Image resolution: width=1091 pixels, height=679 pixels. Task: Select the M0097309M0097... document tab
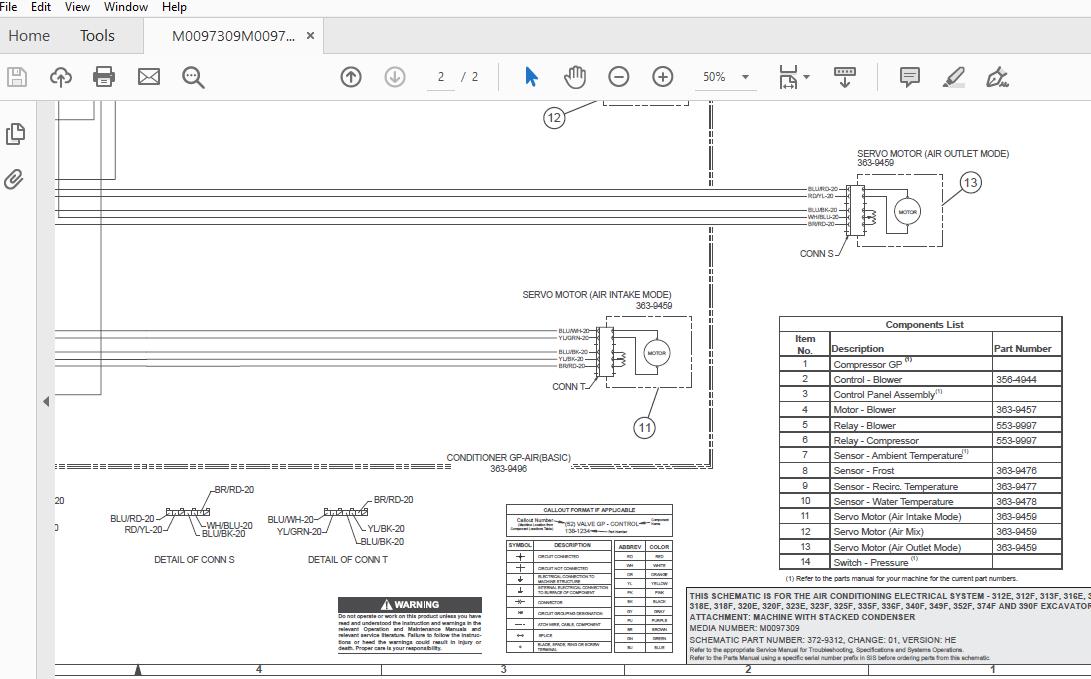(x=233, y=35)
